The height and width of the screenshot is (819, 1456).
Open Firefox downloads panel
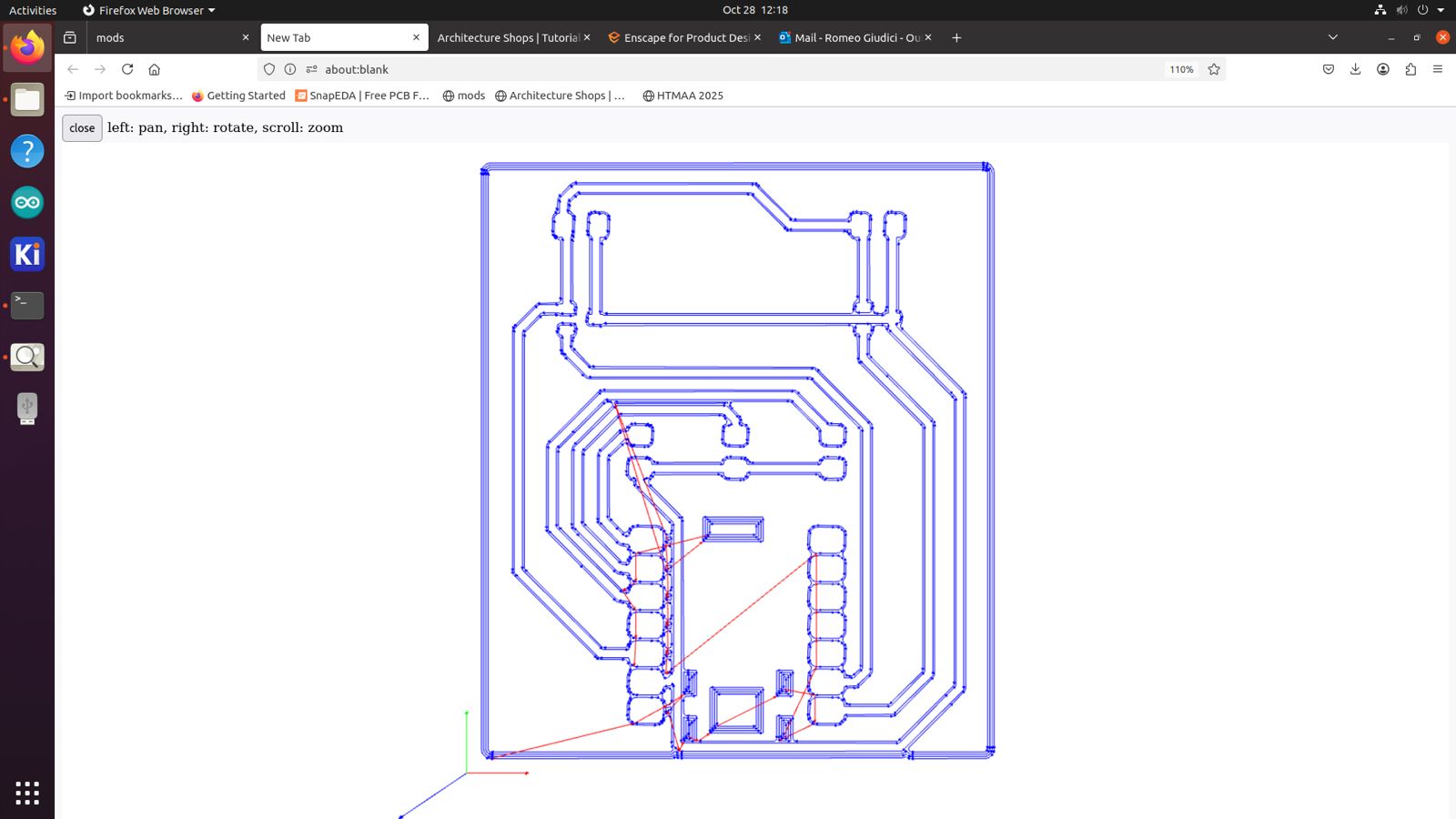point(1355,69)
